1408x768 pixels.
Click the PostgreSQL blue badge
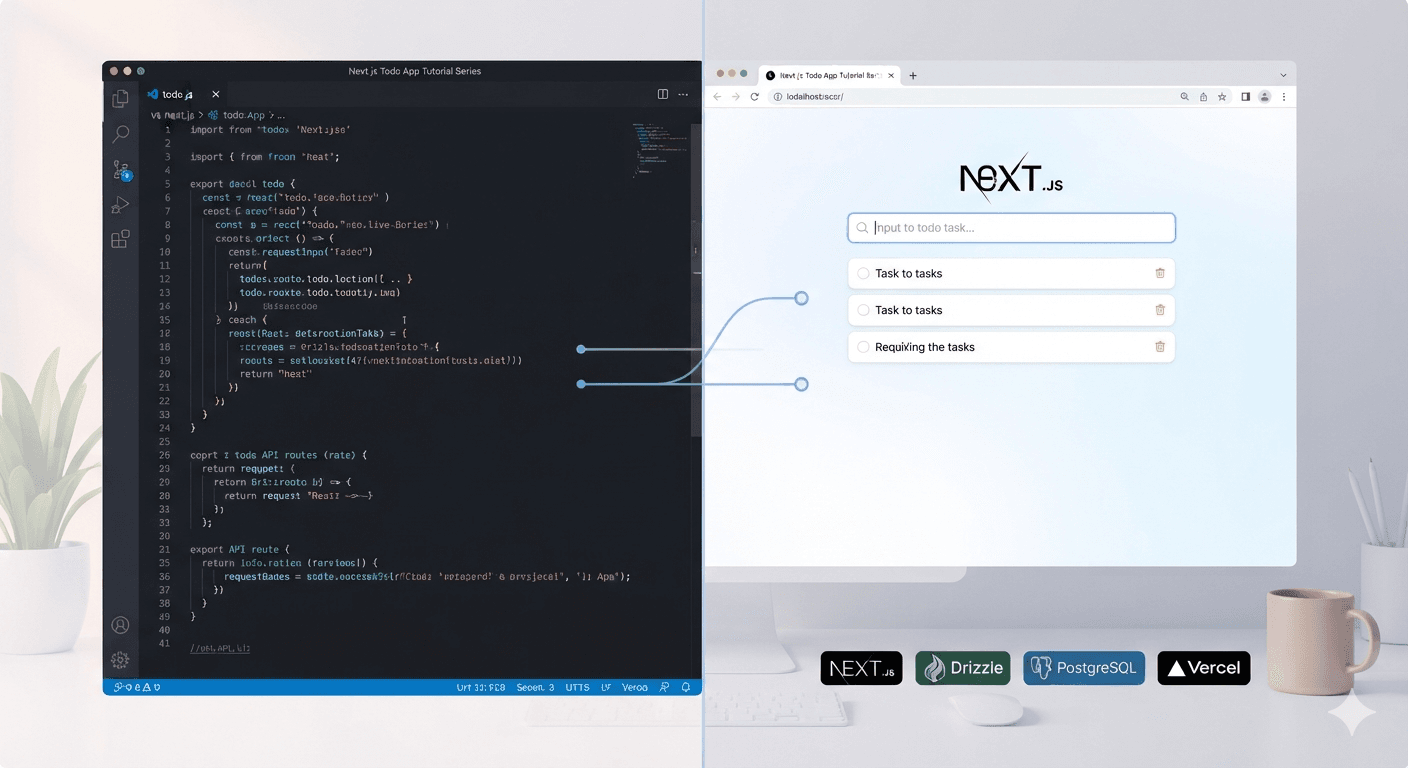[x=1084, y=668]
